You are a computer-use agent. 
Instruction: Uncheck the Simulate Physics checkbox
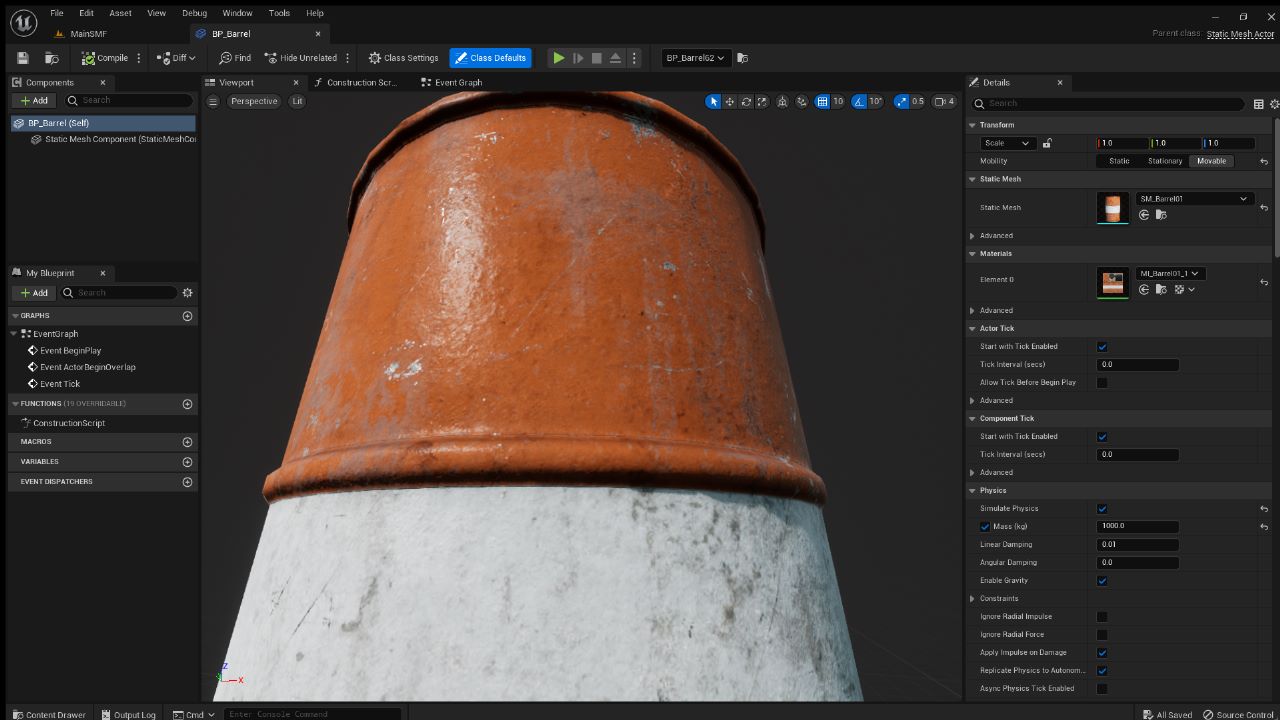click(1102, 509)
